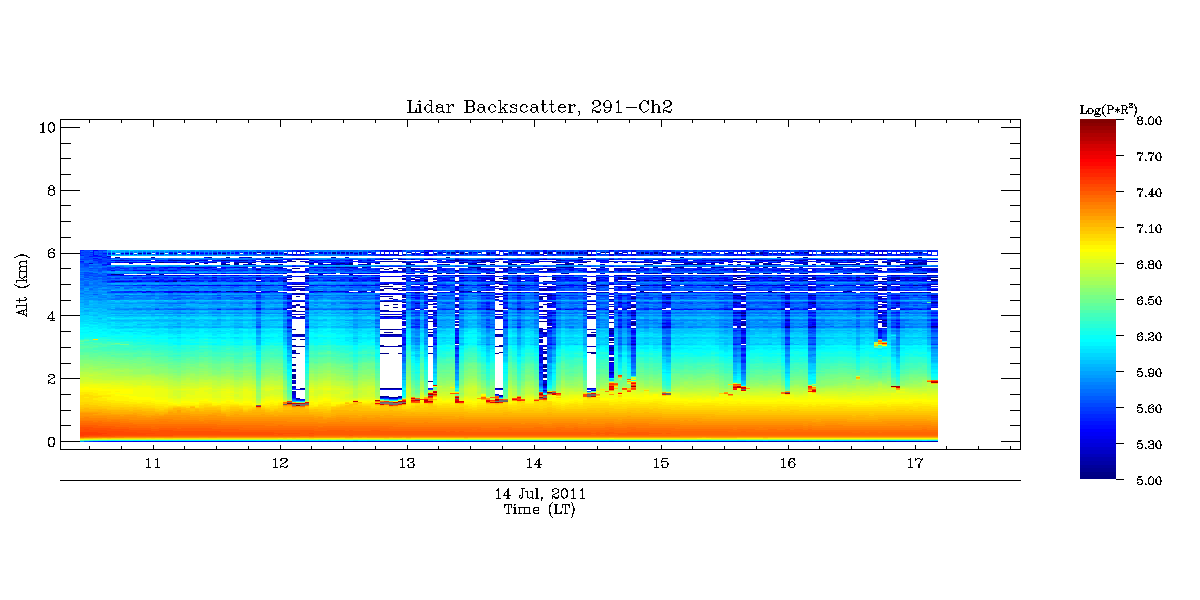Image resolution: width=1200 pixels, height=600 pixels.
Task: Click the colorbar value 8.00
Action: 1150,121
